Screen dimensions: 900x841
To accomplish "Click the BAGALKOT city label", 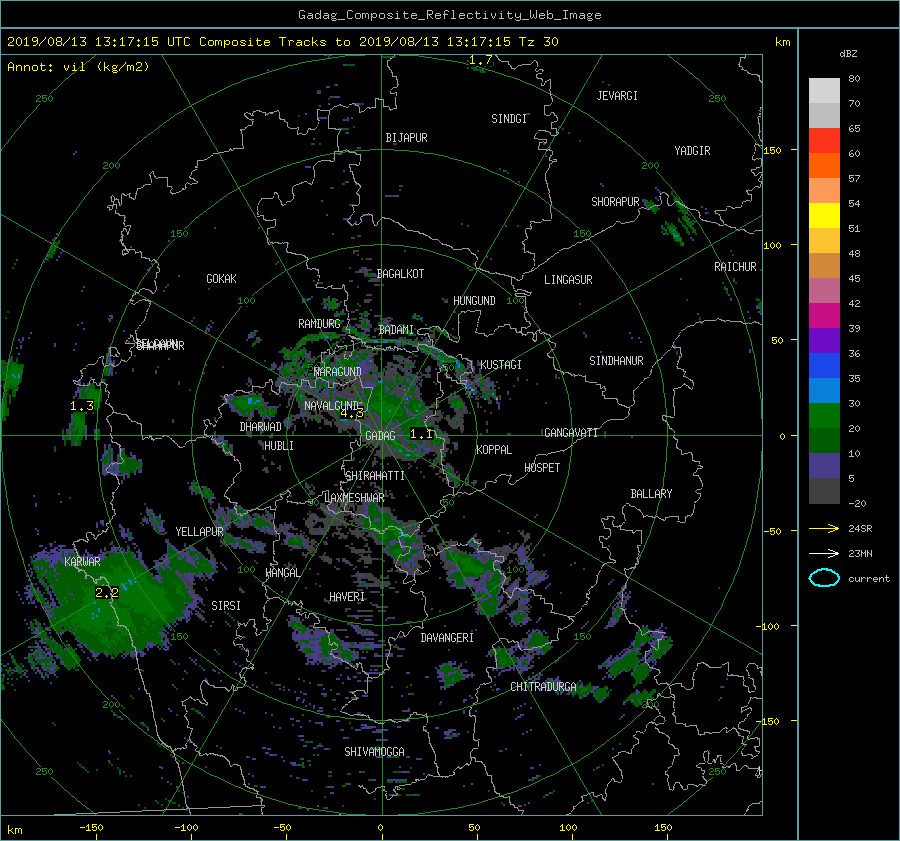I will [x=400, y=274].
